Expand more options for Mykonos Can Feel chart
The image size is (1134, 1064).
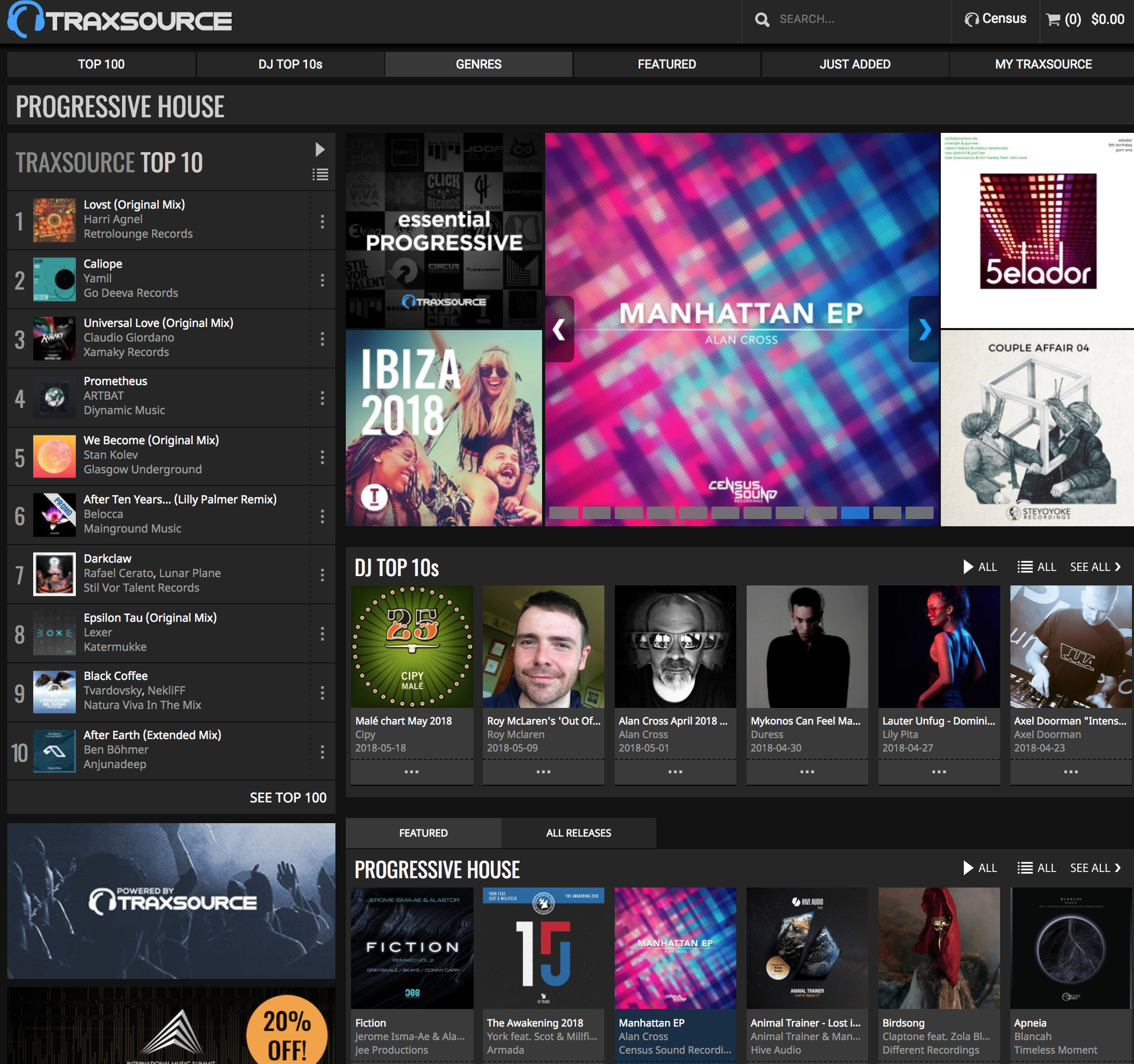pyautogui.click(x=807, y=772)
